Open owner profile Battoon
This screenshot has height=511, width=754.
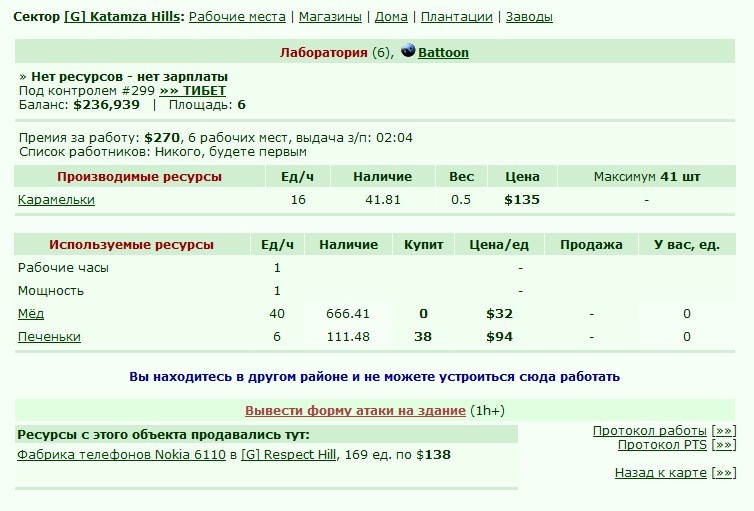(443, 52)
